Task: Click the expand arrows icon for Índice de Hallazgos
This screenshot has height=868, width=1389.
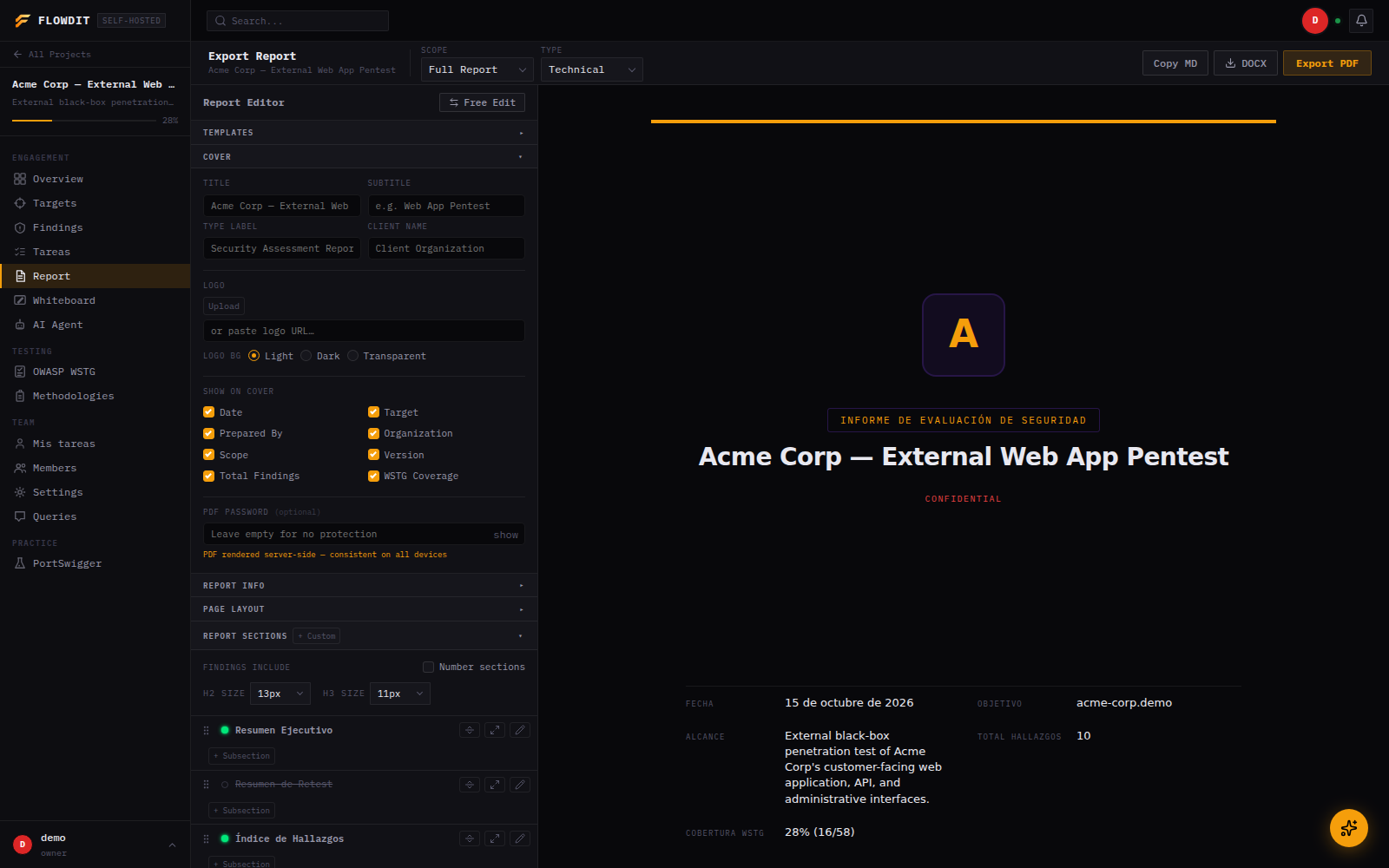Action: click(x=495, y=838)
